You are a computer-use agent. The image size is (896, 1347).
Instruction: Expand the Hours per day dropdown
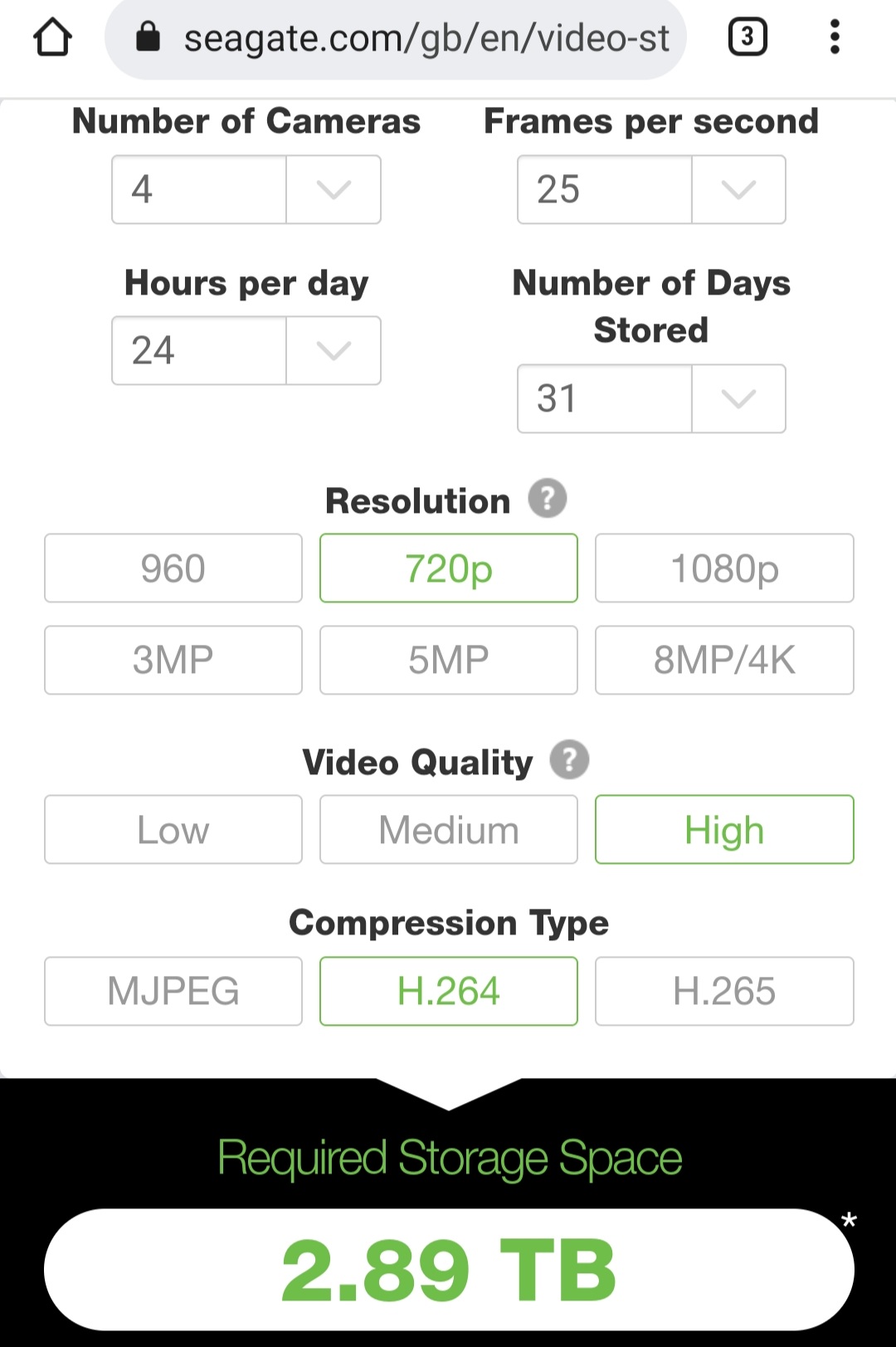[x=246, y=350]
